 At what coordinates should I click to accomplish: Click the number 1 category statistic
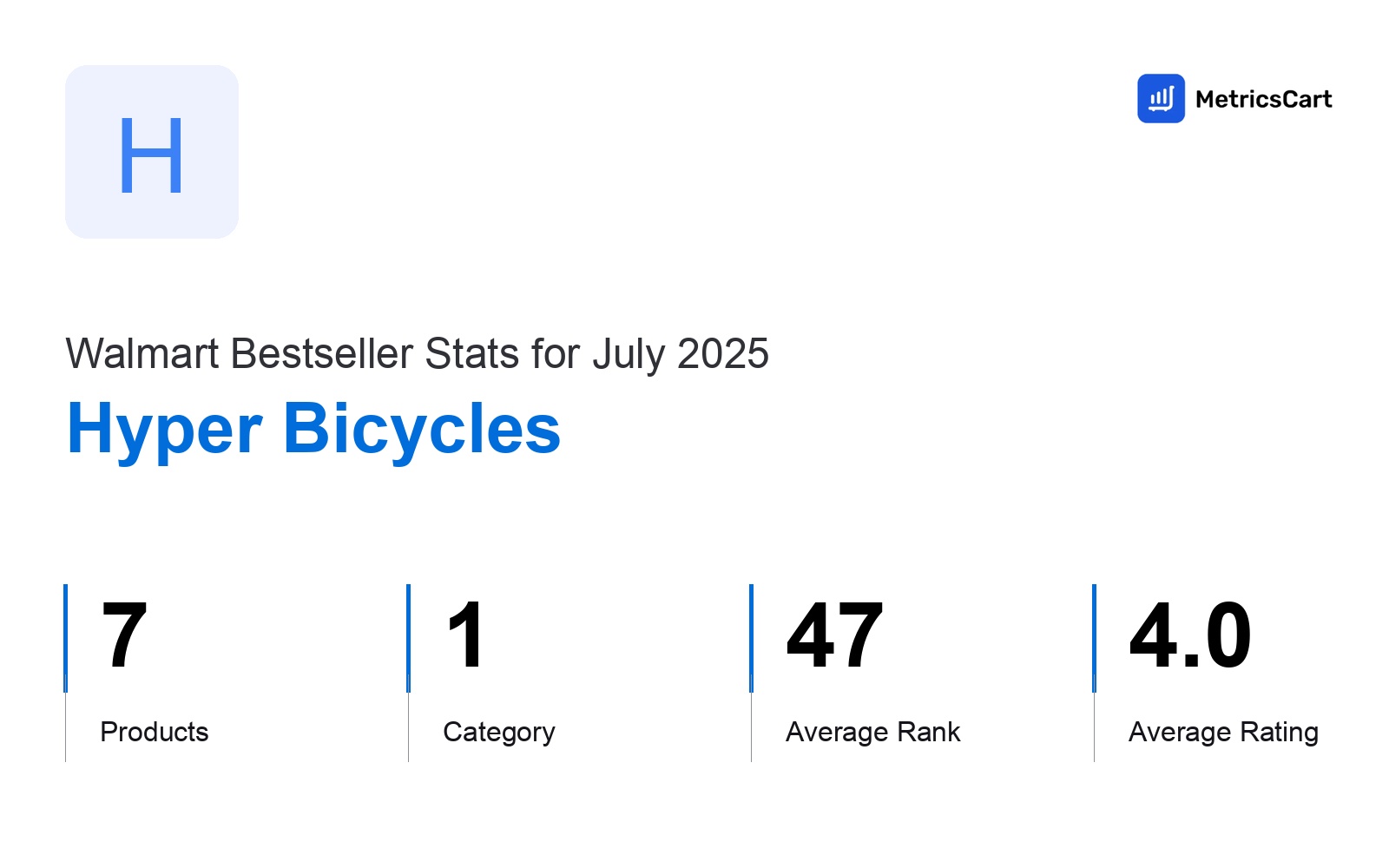pyautogui.click(x=466, y=636)
